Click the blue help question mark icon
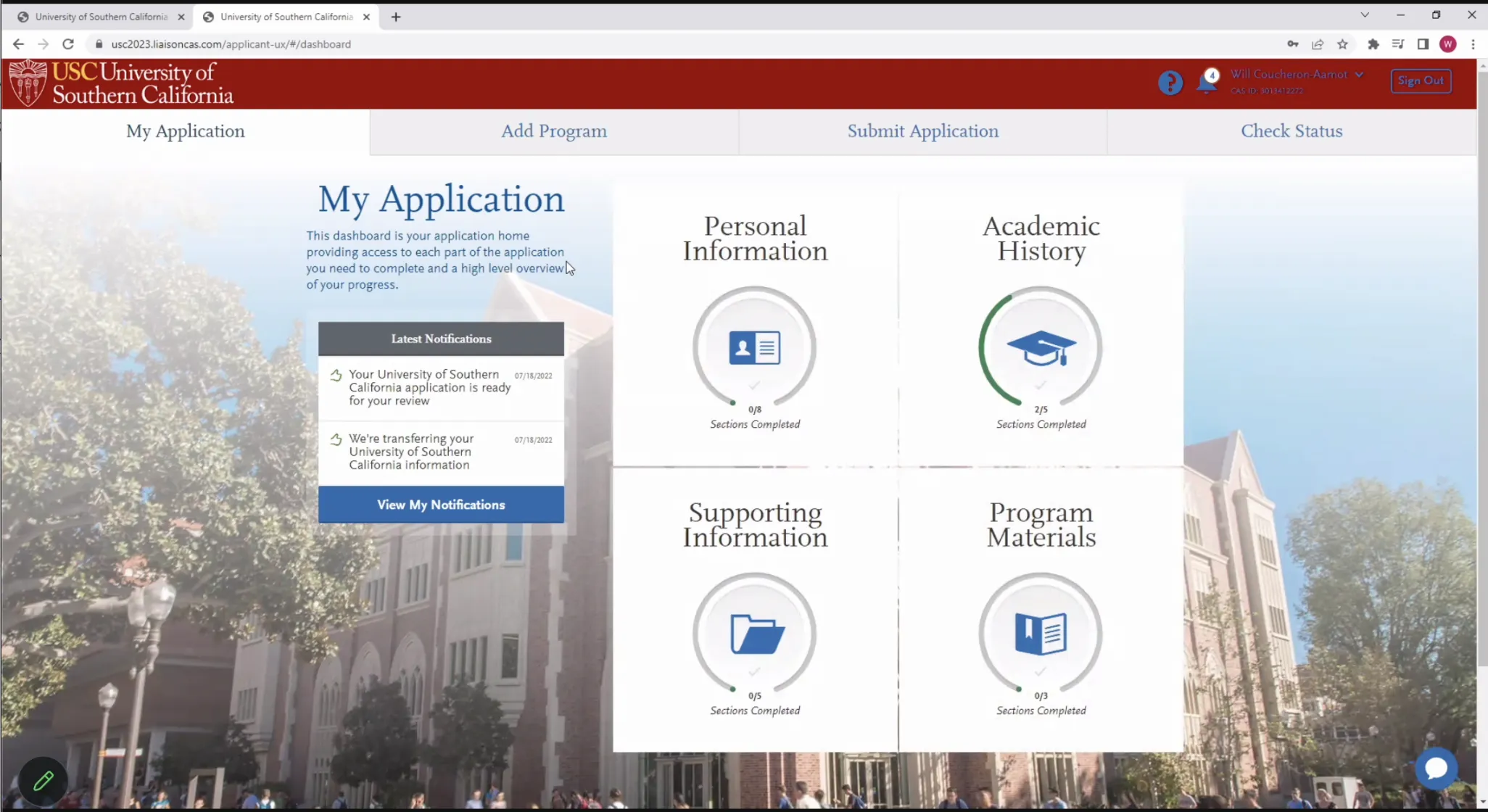Image resolution: width=1488 pixels, height=812 pixels. point(1170,83)
